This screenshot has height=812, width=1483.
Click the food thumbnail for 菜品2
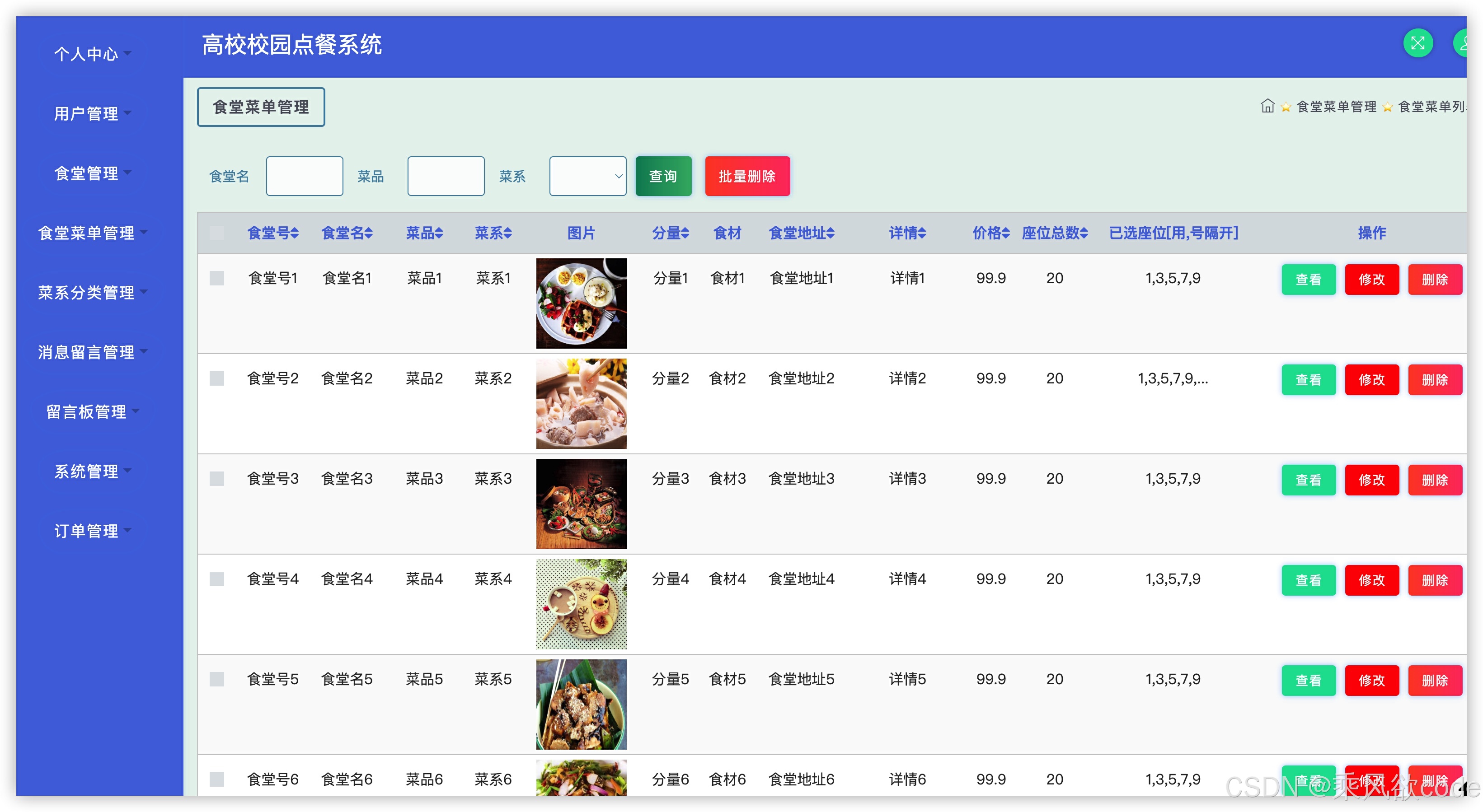581,403
